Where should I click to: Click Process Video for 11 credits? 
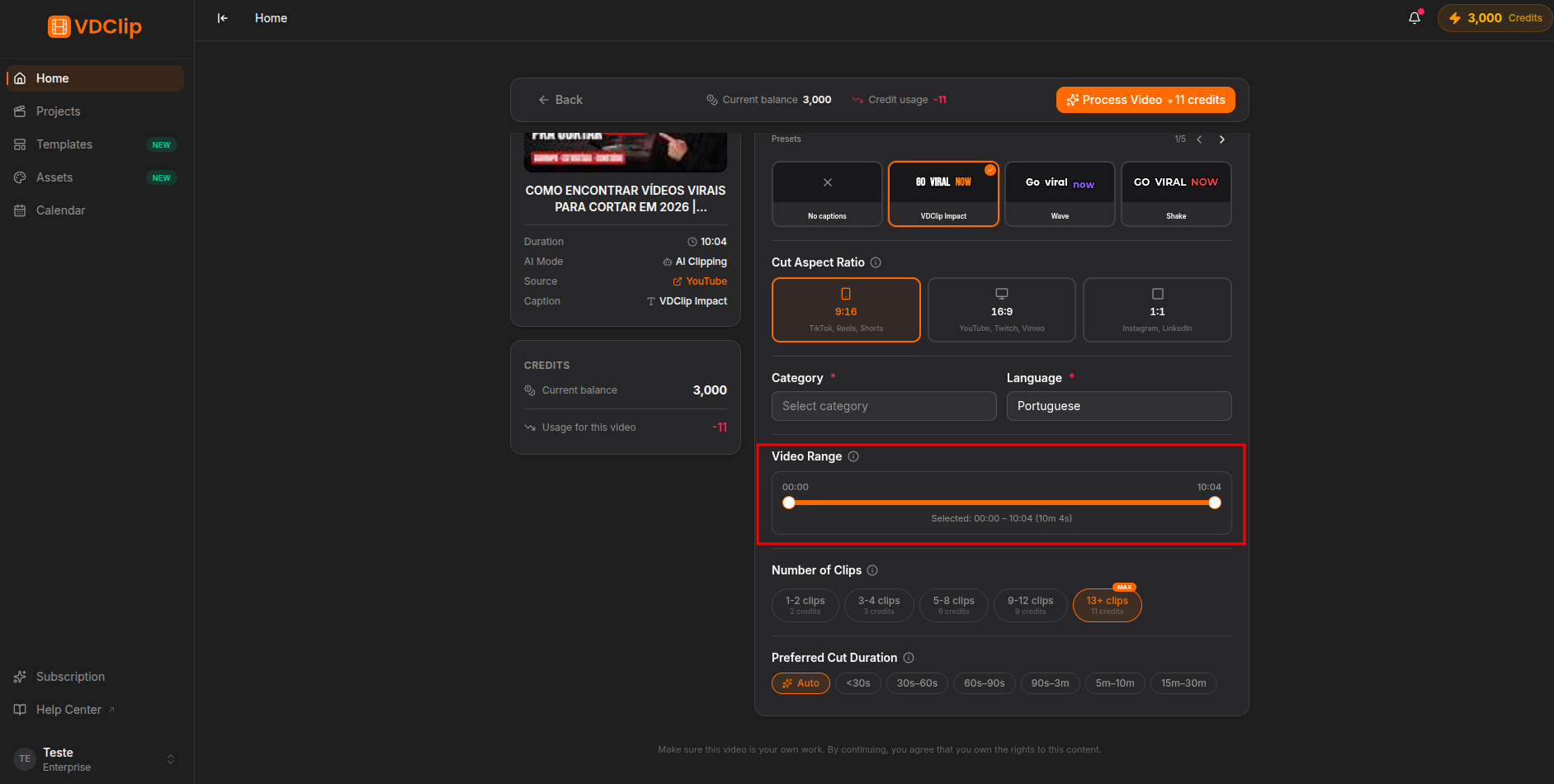[x=1145, y=100]
